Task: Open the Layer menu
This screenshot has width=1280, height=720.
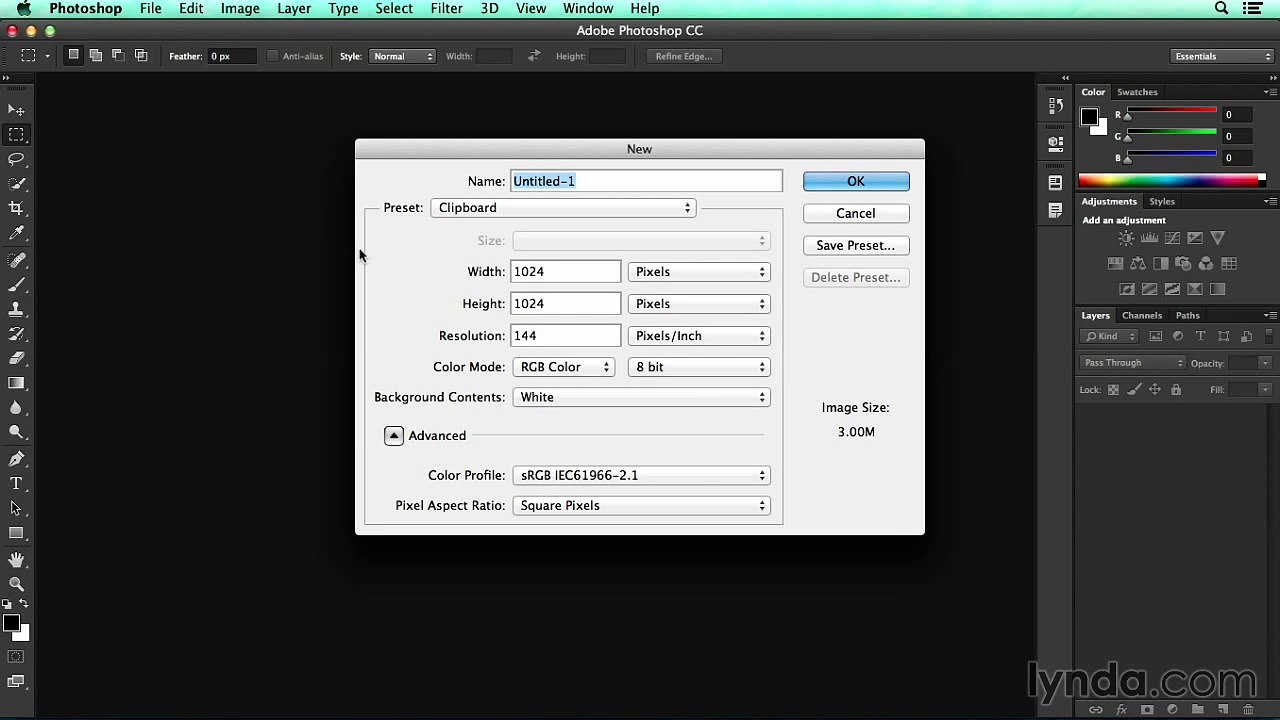Action: pos(294,8)
